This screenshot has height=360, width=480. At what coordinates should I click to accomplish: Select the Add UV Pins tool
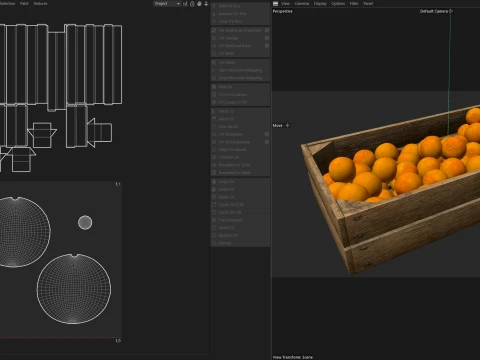[240, 6]
